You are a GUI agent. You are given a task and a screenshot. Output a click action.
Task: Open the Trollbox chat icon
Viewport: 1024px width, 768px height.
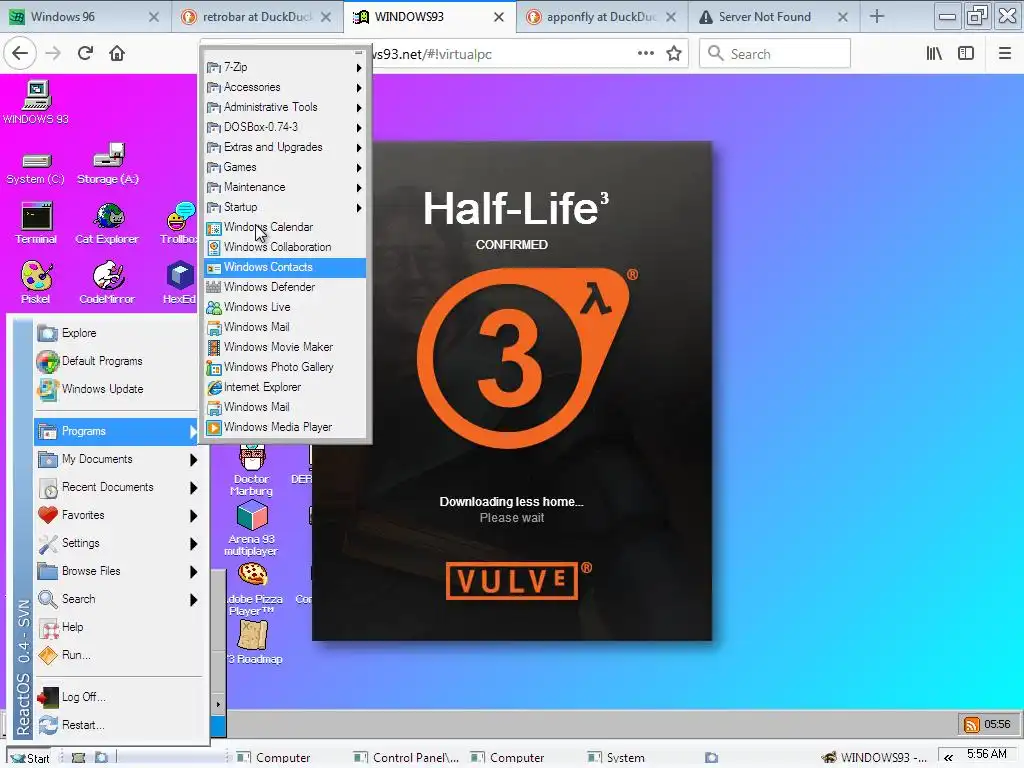(x=179, y=223)
